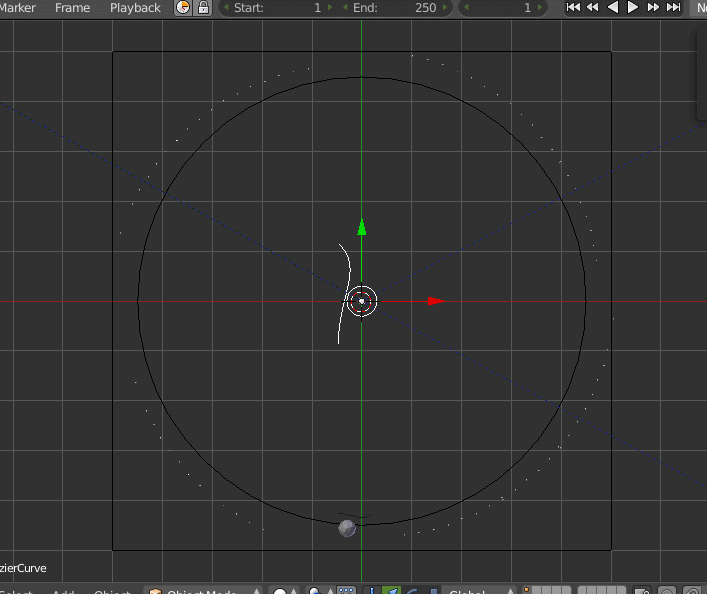Click the white manipulator center circle
The width and height of the screenshot is (707, 594).
coord(362,301)
